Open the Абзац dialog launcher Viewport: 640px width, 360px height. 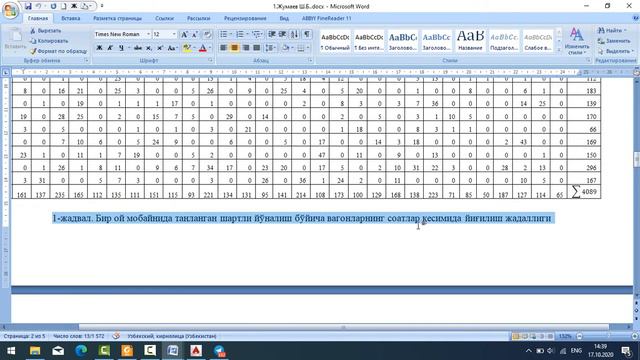click(310, 60)
